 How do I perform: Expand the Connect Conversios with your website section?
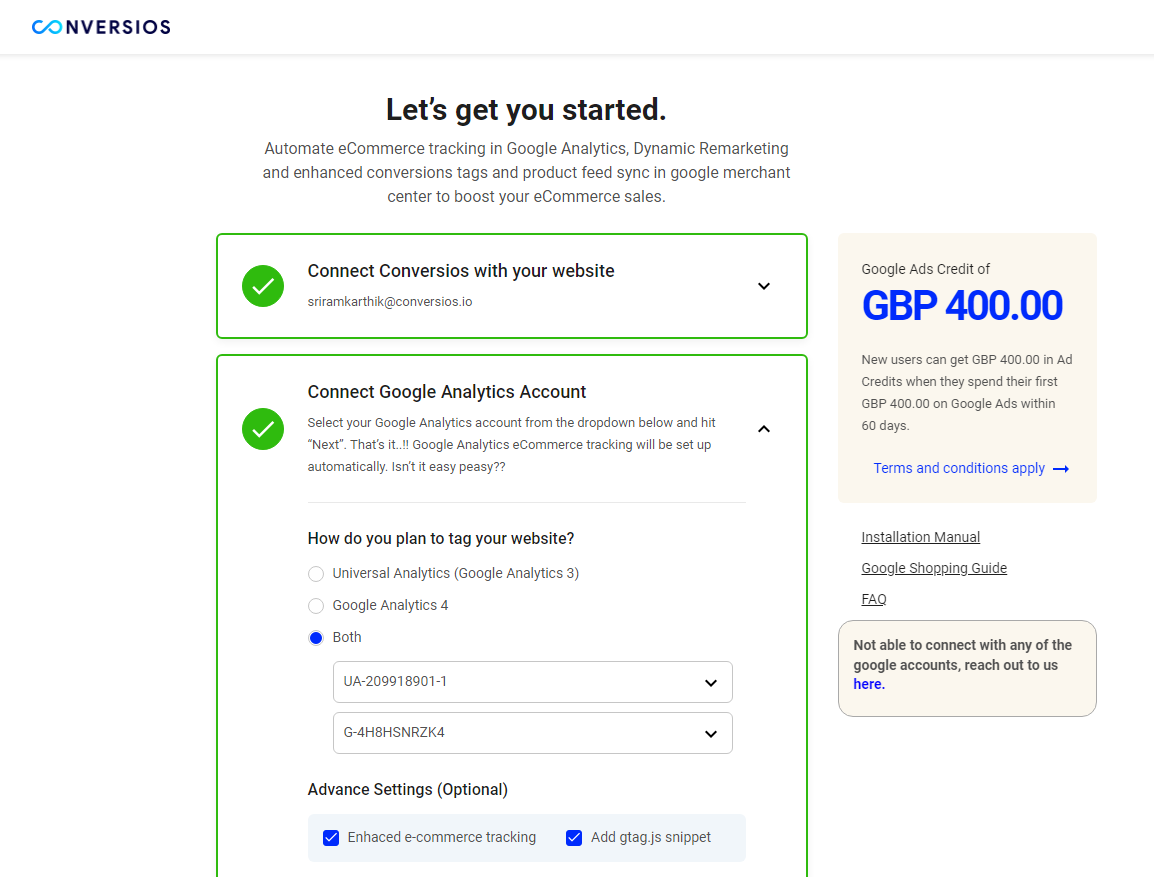pos(764,286)
